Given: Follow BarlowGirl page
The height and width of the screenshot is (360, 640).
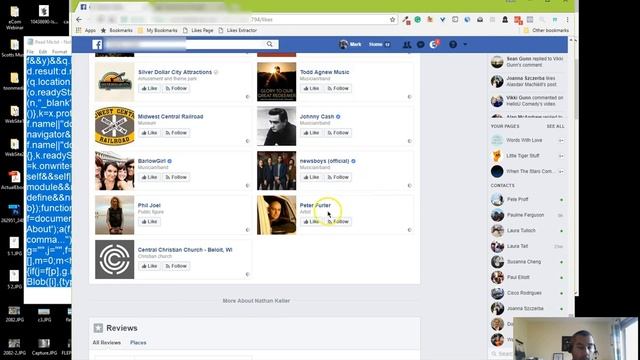Looking at the screenshot, I should 176,177.
